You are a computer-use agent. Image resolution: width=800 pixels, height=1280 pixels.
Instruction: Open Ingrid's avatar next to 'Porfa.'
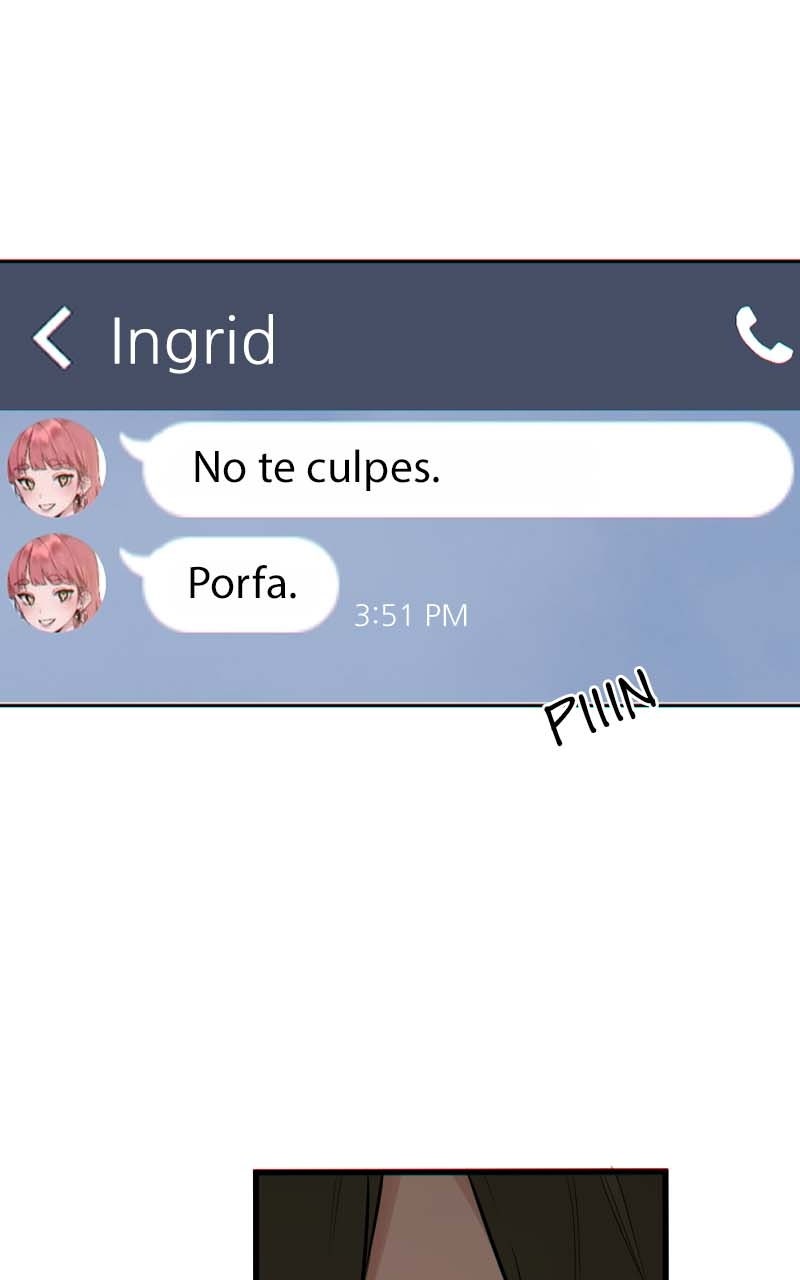(x=56, y=583)
